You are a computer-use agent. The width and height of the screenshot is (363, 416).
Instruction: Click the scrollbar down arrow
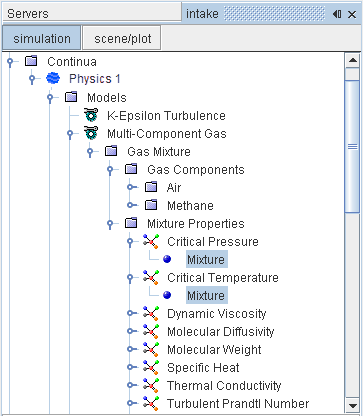coord(352,405)
